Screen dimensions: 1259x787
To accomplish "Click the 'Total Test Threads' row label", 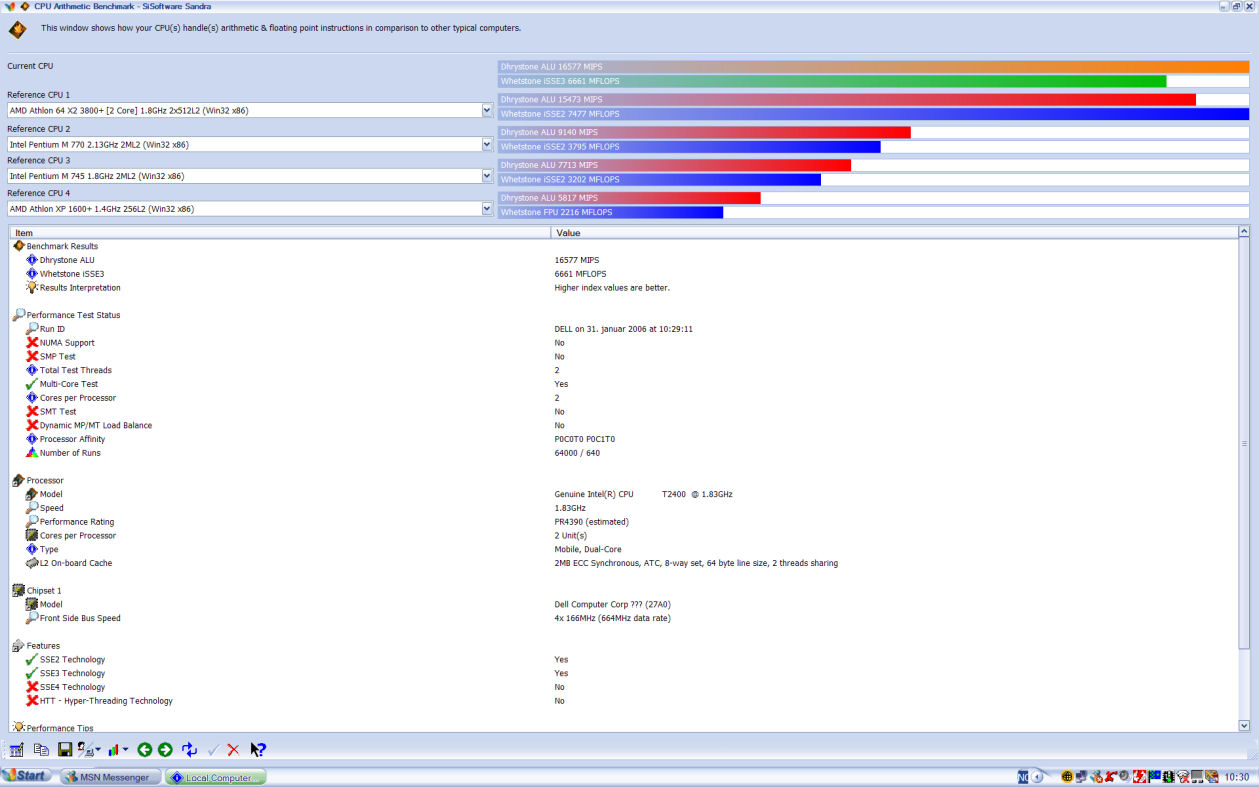I will click(76, 370).
